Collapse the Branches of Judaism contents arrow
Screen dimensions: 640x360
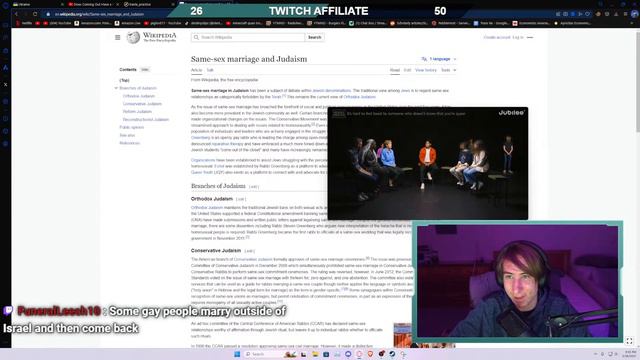(116, 88)
